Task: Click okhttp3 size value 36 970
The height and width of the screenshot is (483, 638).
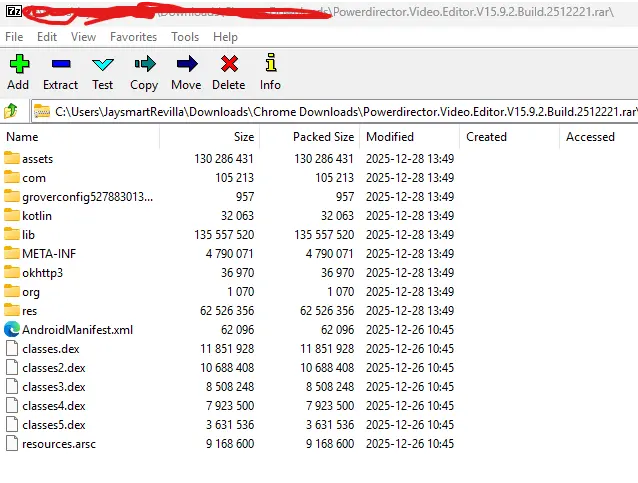Action: coord(238,273)
